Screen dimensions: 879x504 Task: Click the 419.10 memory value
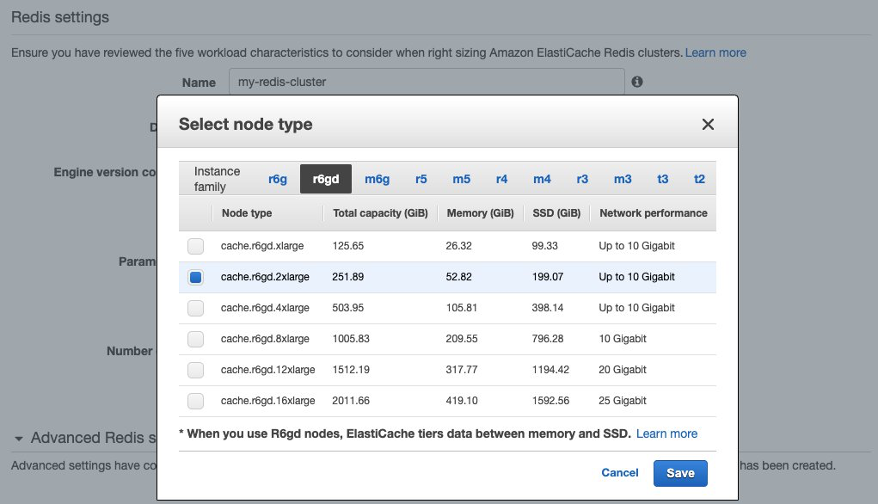461,400
